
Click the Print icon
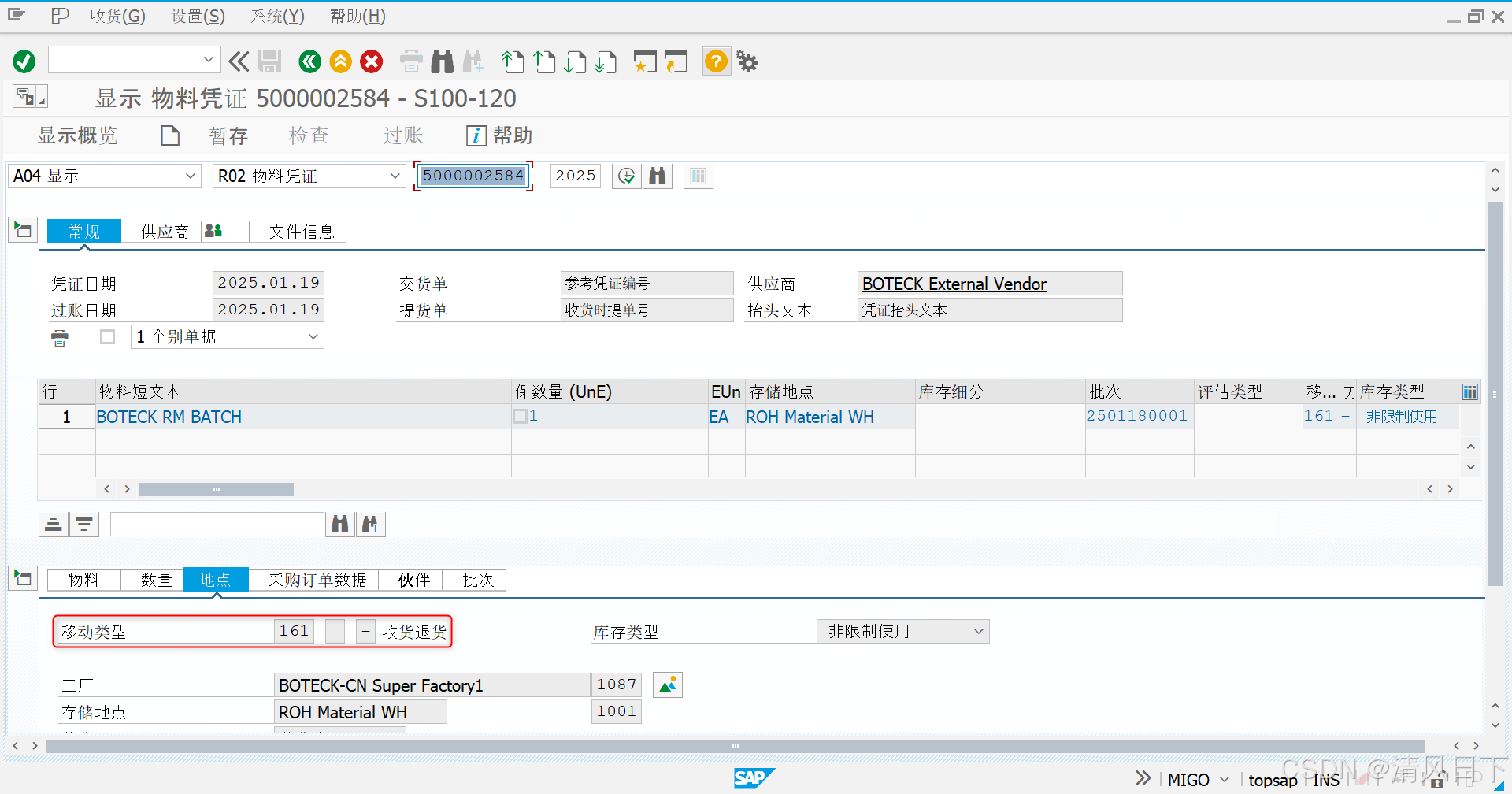click(410, 61)
